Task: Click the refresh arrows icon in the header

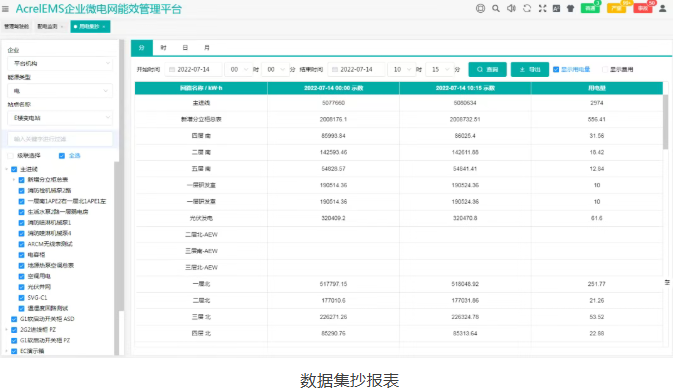Action: (x=527, y=8)
